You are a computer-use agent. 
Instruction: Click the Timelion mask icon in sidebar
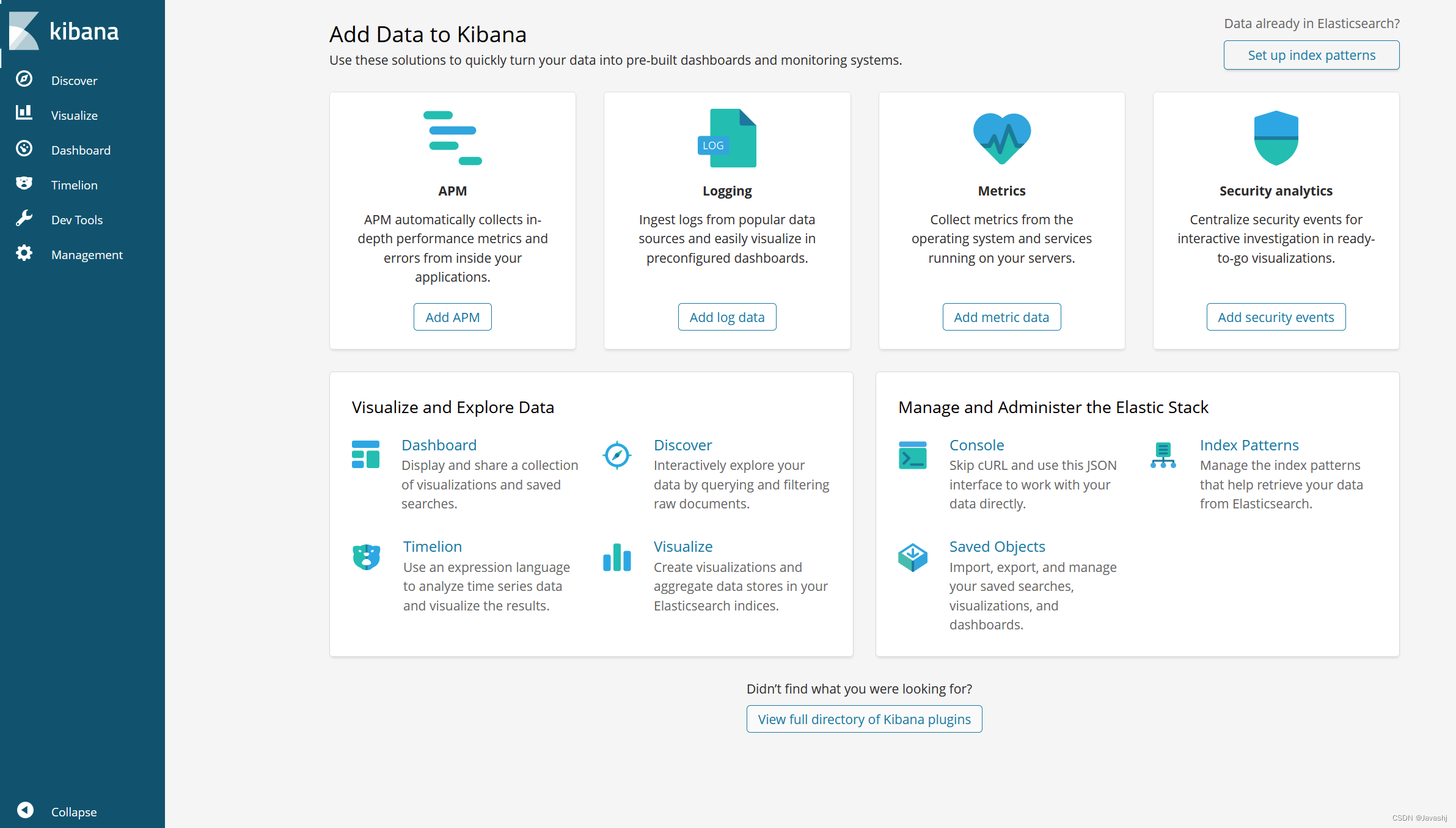coord(24,184)
